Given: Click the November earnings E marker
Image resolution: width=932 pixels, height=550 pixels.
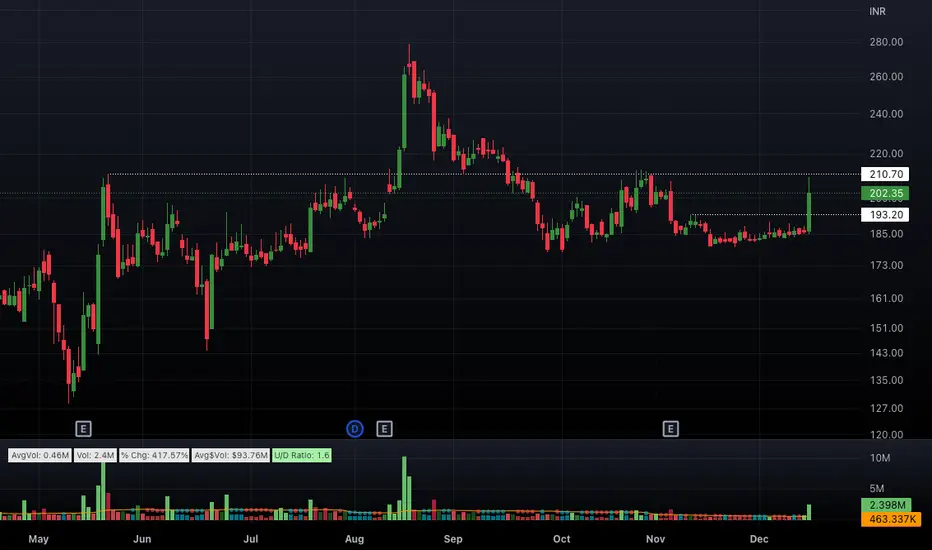Looking at the screenshot, I should click(x=670, y=429).
